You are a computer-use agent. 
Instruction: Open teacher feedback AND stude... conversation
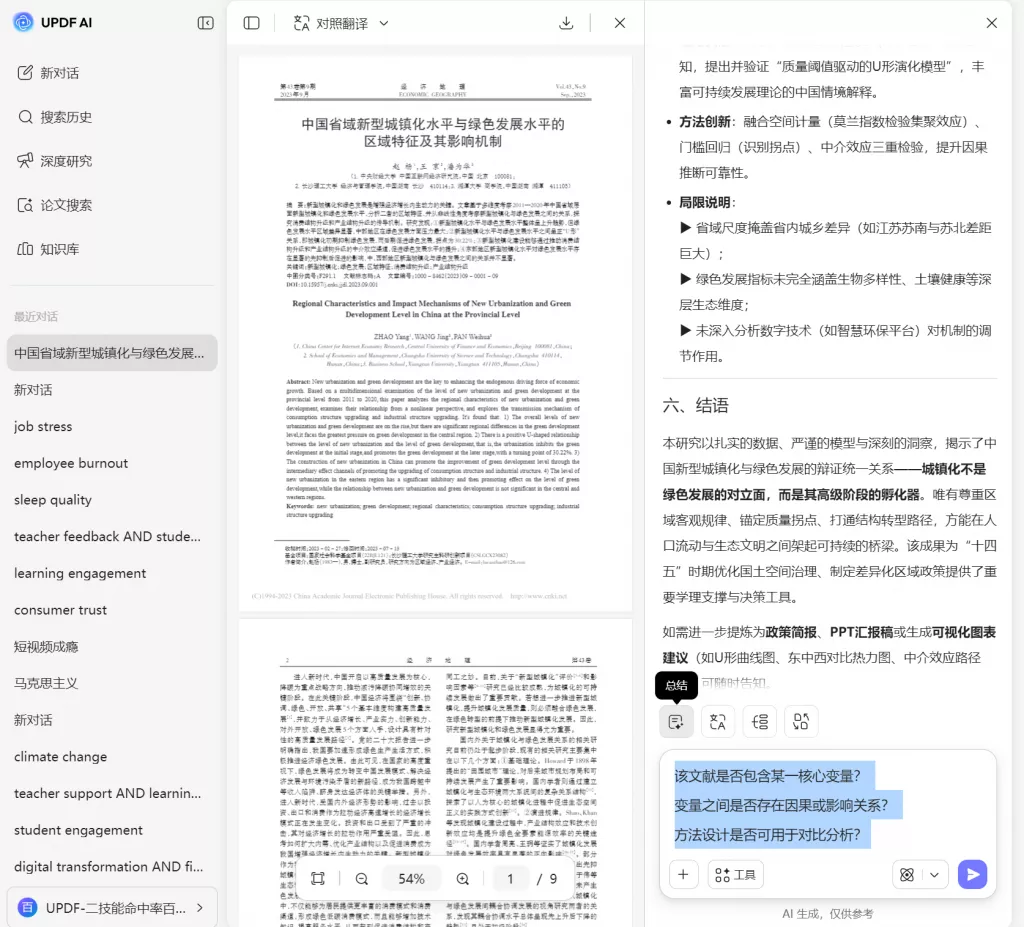(107, 536)
